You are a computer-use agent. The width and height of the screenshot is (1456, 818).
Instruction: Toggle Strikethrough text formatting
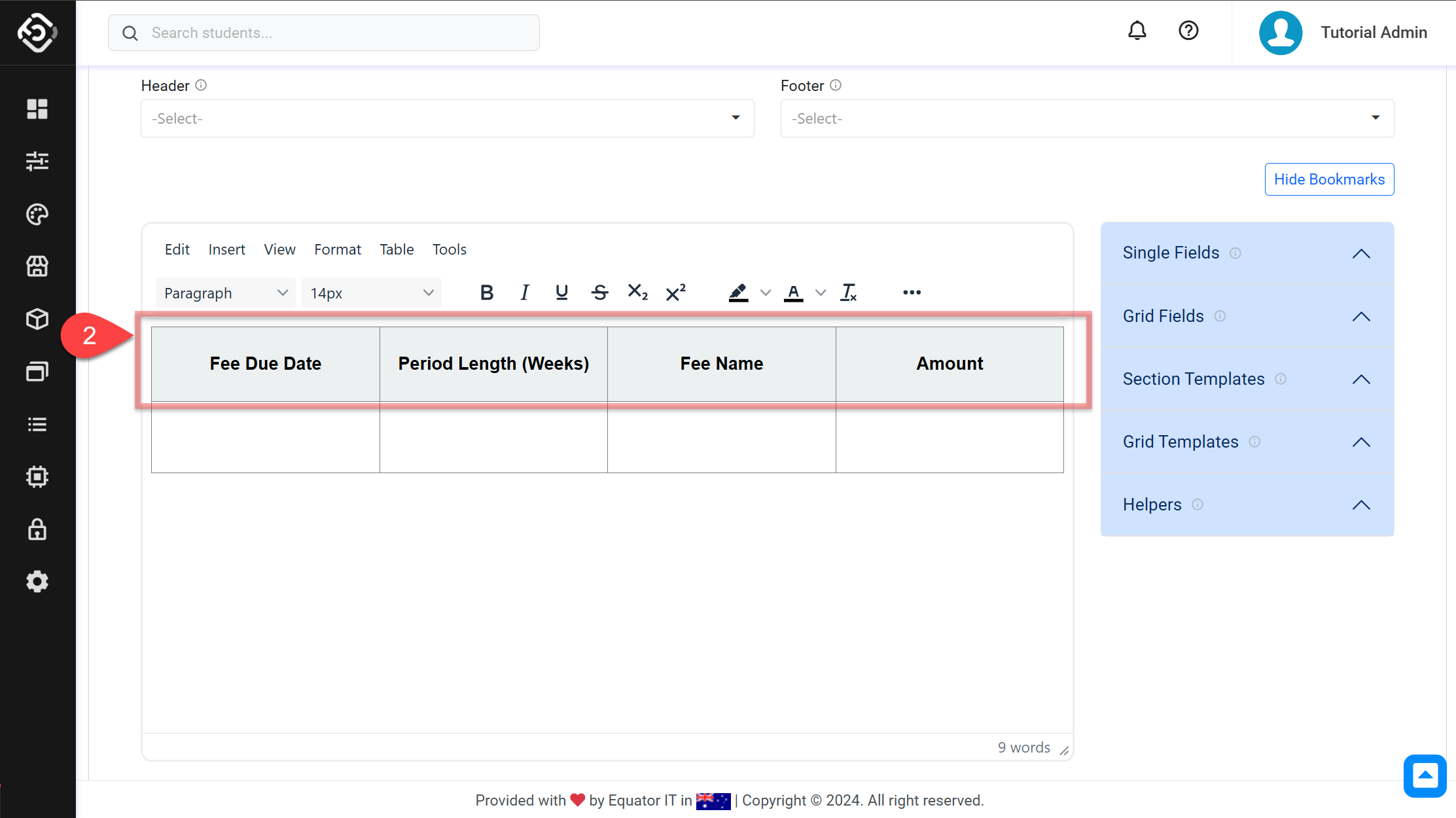[x=599, y=293]
